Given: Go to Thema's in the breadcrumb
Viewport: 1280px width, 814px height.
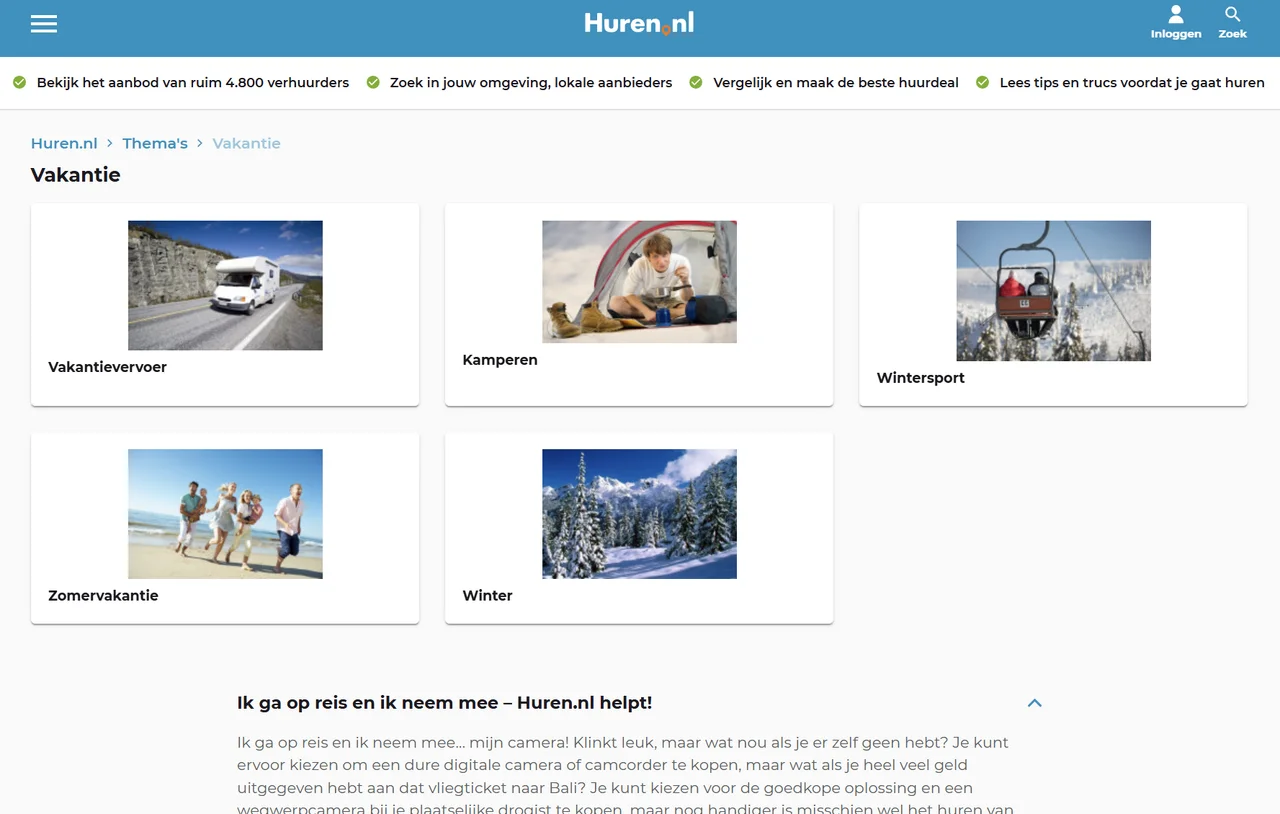Looking at the screenshot, I should click(155, 143).
